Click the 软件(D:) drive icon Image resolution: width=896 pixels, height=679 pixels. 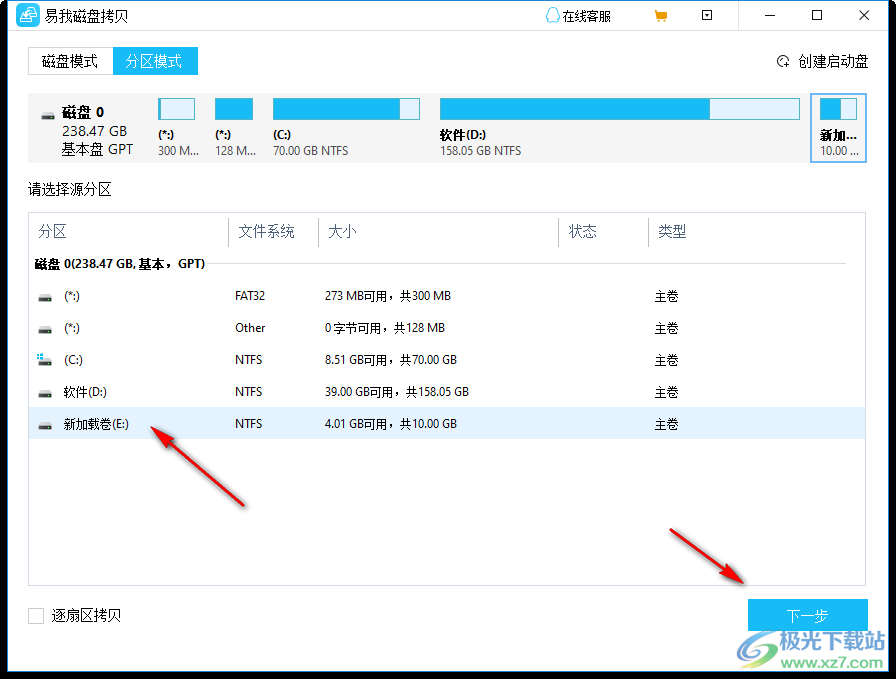pos(44,391)
